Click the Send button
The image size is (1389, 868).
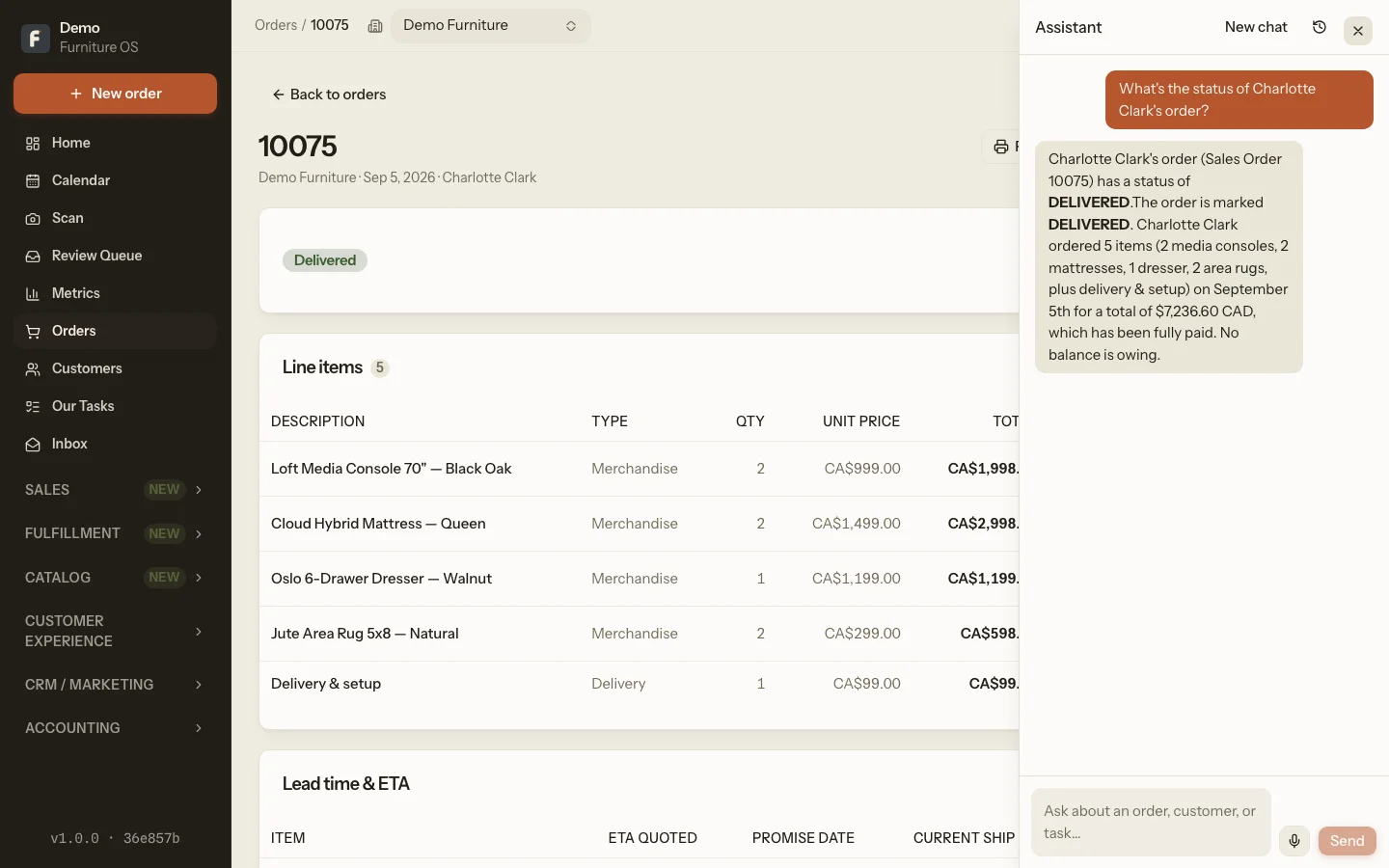tap(1347, 841)
